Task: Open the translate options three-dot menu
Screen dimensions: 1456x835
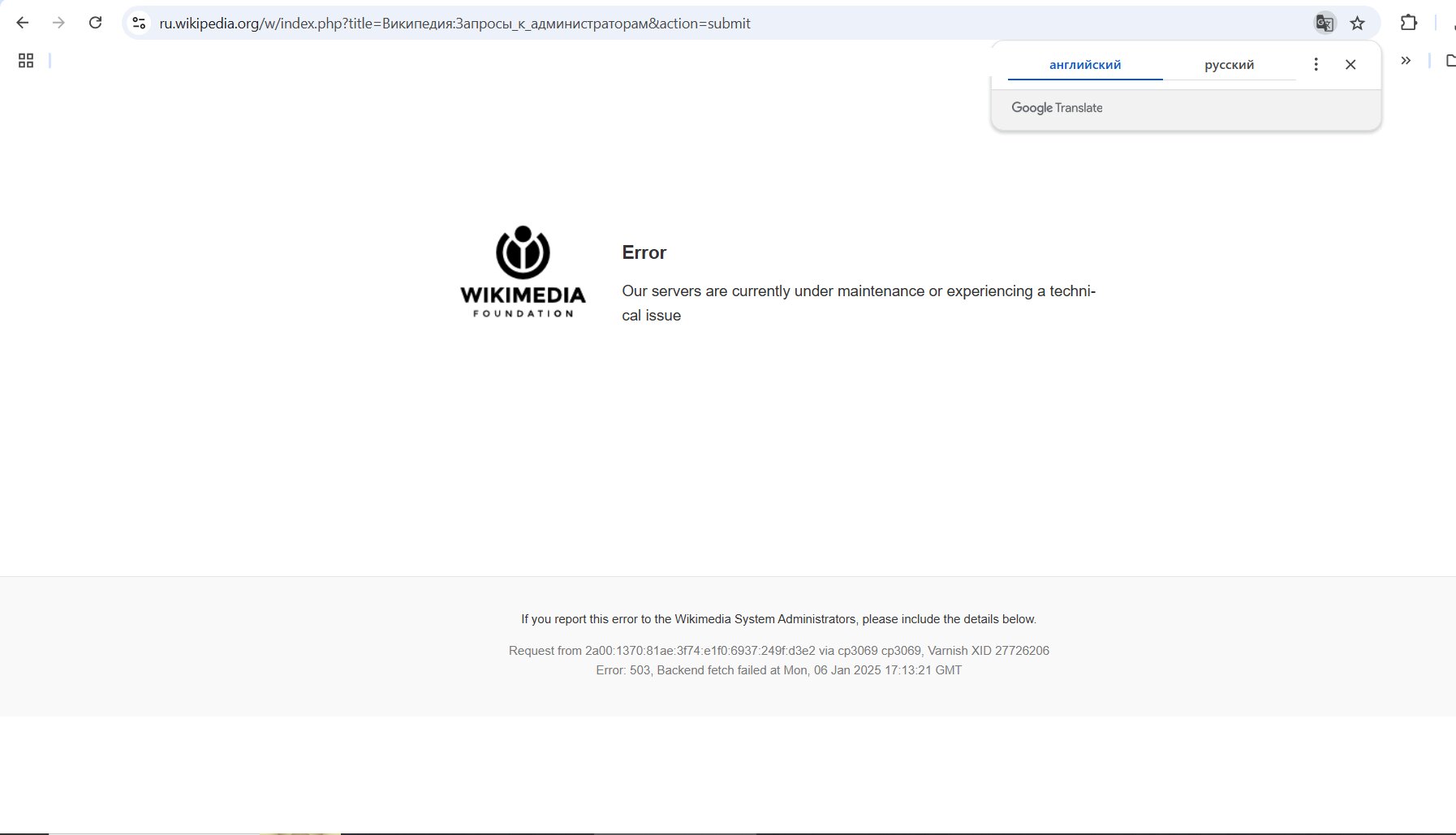Action: tap(1316, 64)
